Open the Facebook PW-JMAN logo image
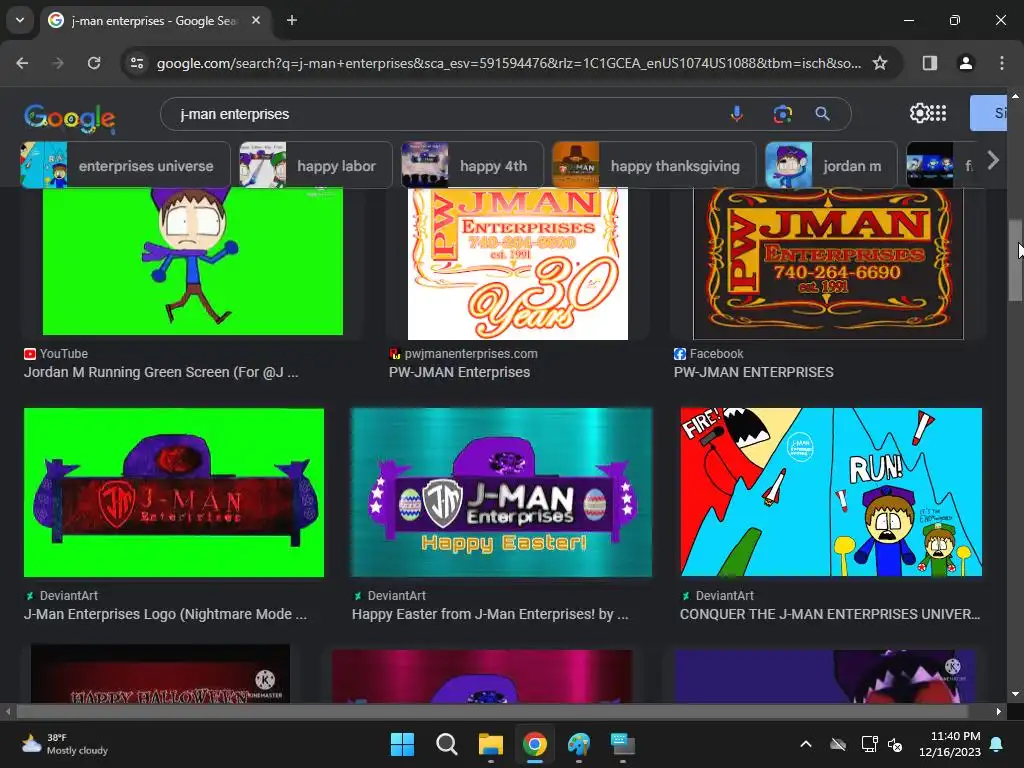Screen dimensions: 1024x768 point(828,264)
